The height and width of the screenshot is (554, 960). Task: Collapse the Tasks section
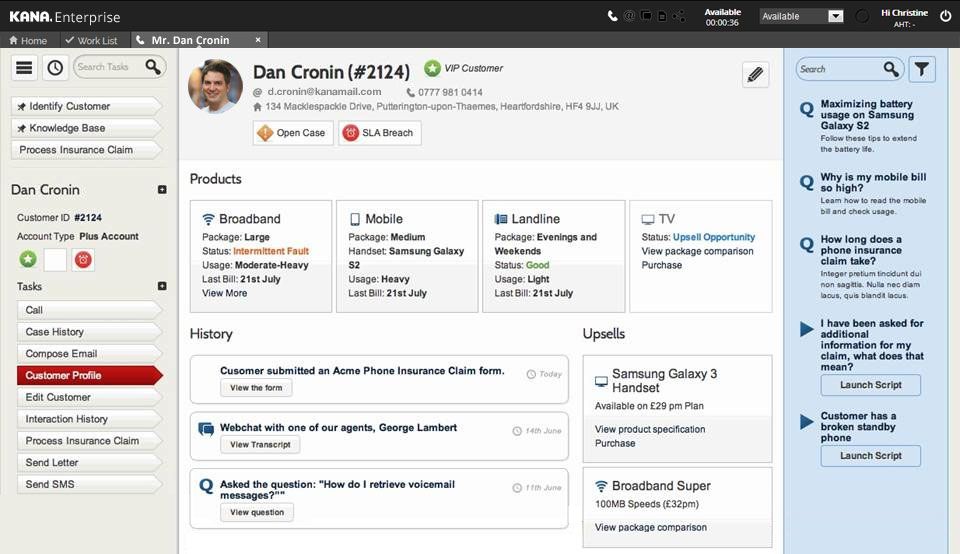click(162, 286)
